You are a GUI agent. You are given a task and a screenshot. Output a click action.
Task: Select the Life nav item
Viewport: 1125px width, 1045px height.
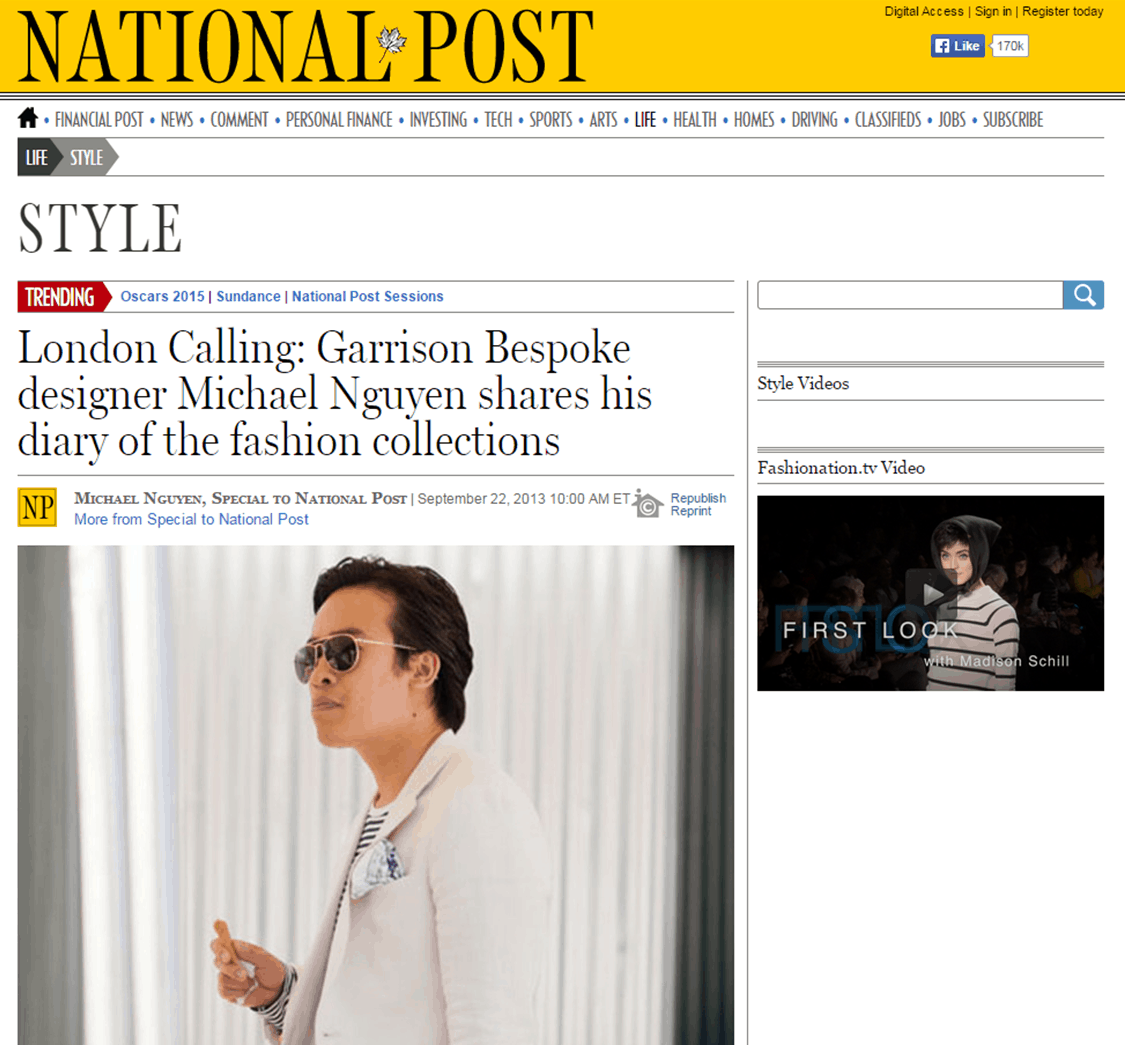(645, 120)
